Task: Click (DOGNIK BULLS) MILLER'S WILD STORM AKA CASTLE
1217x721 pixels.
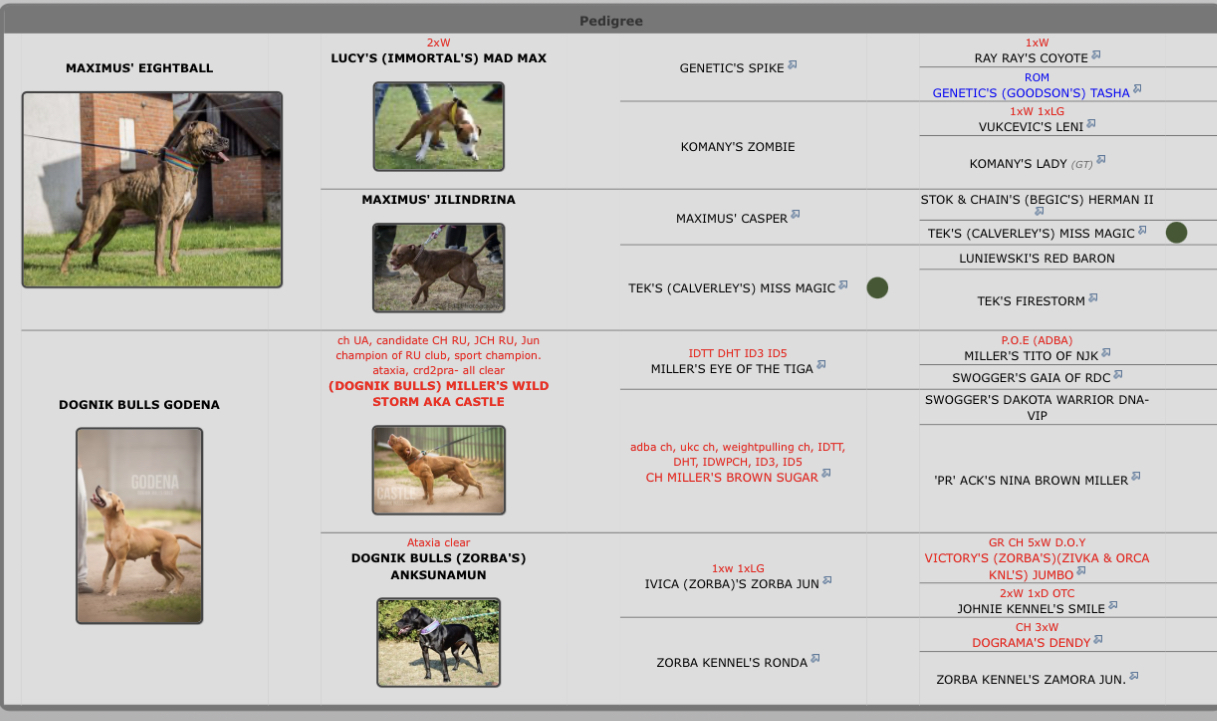Action: 439,393
